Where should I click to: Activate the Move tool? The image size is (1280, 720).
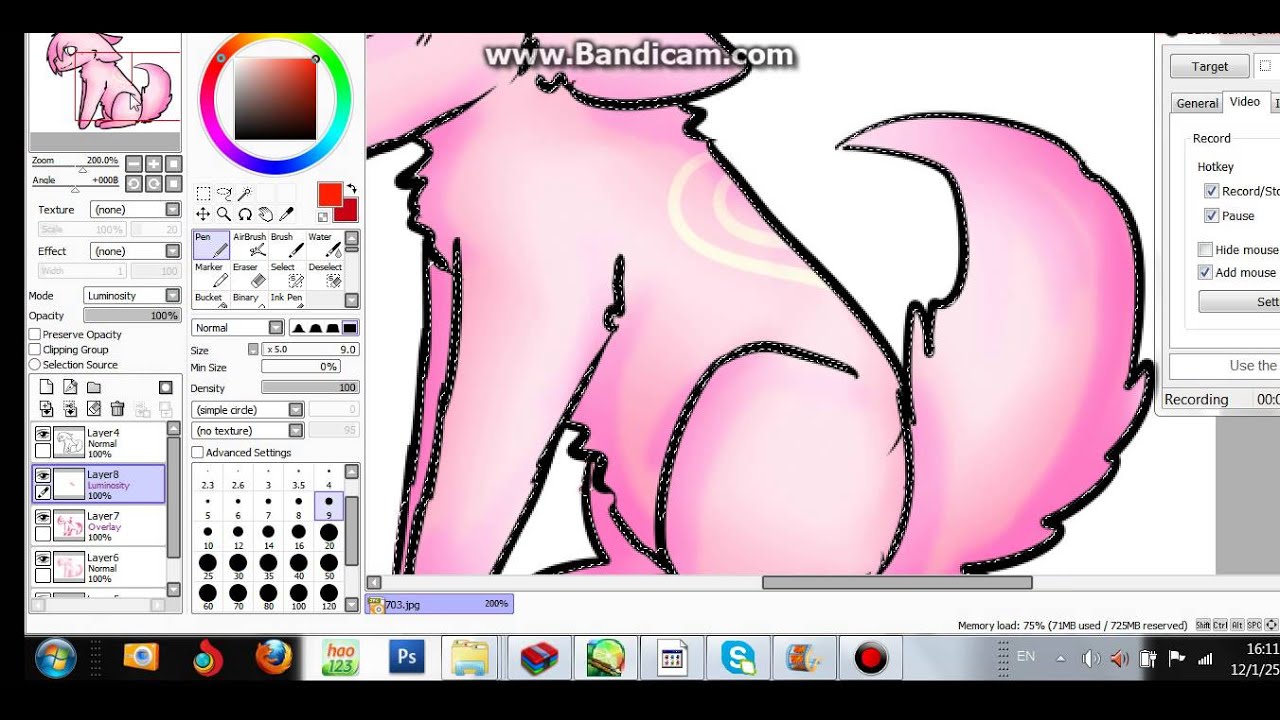[203, 214]
